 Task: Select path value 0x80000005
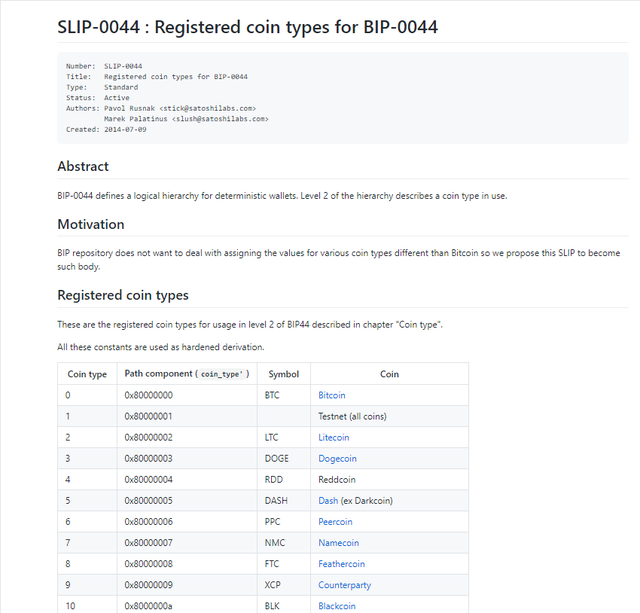pyautogui.click(x=149, y=501)
